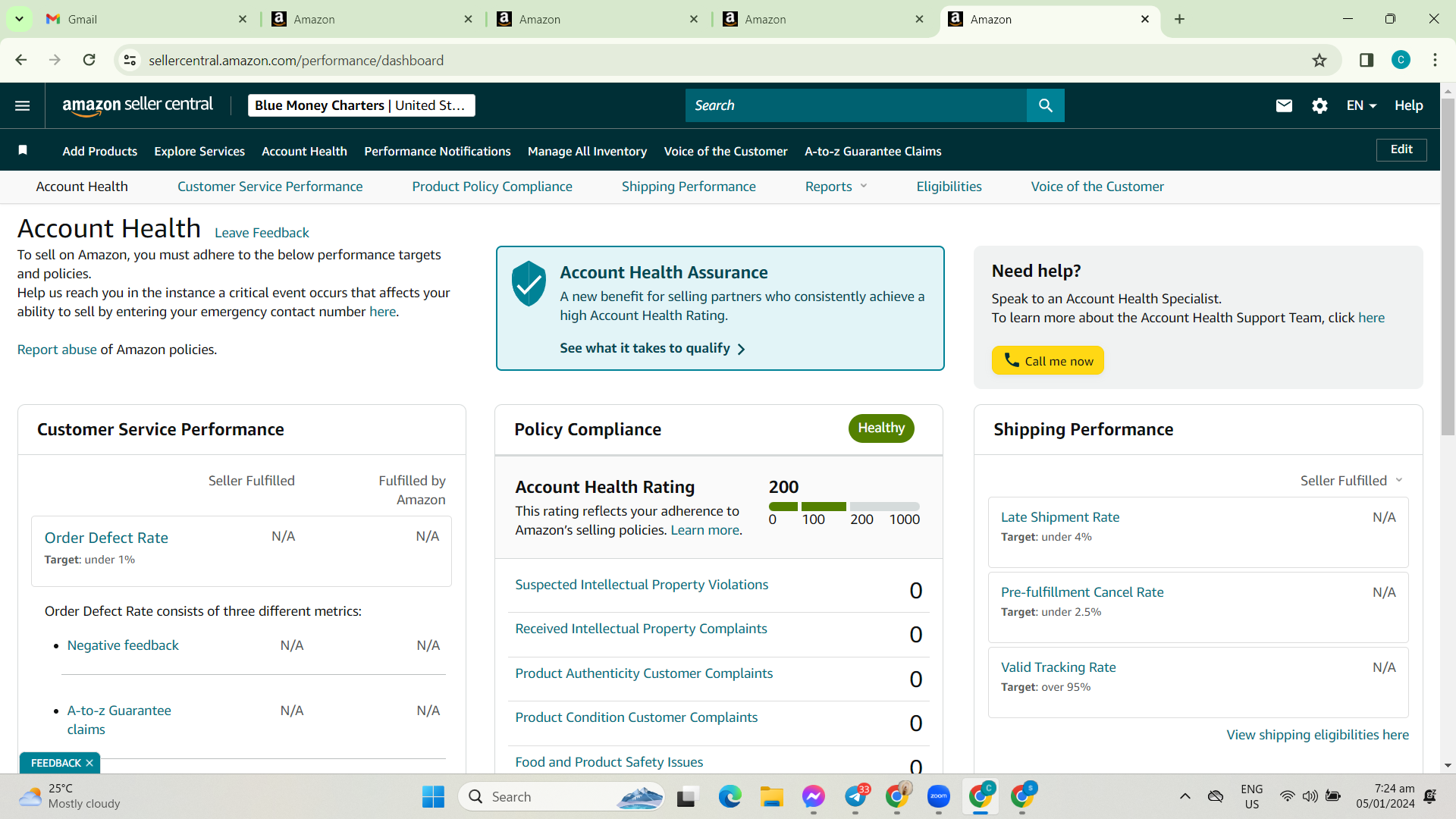Open the Voice of the Customer tab
This screenshot has width=1456, height=819.
[1097, 187]
